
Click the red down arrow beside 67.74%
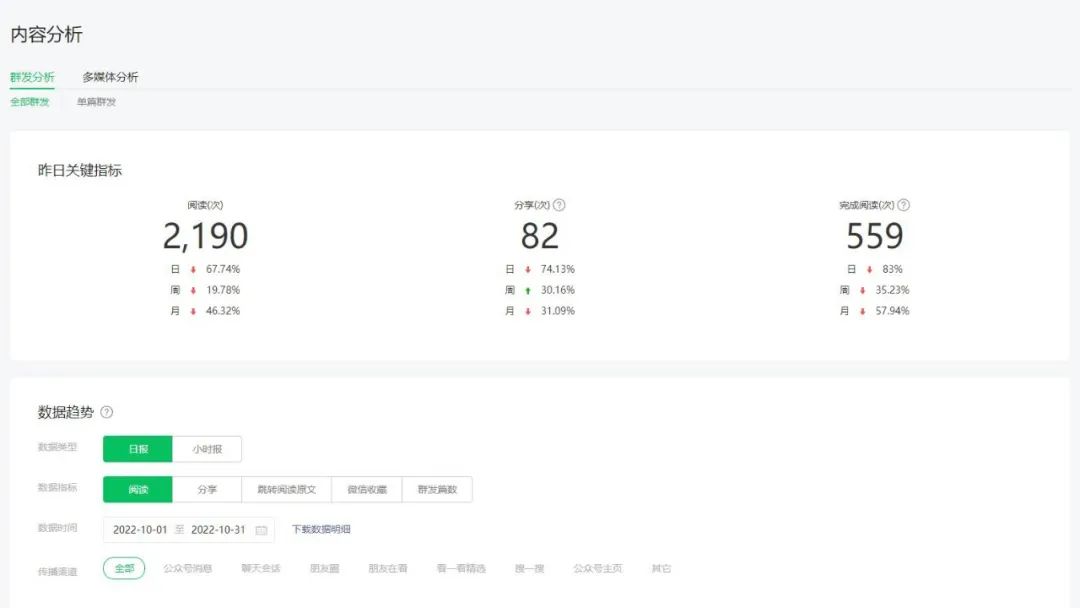(193, 269)
